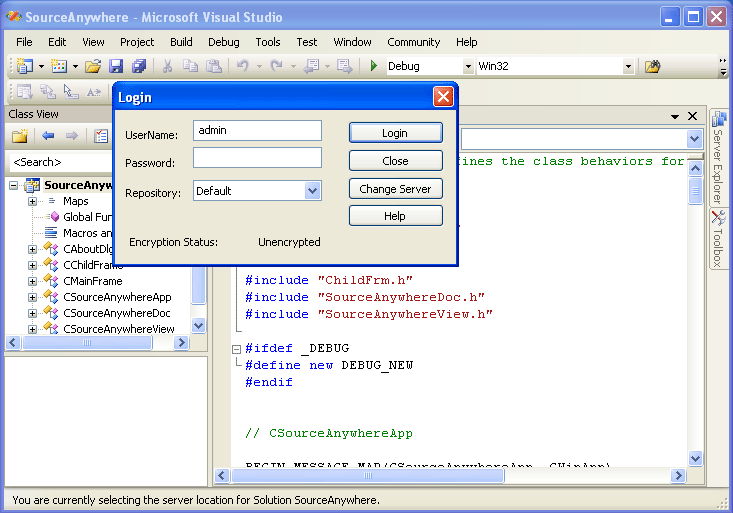Screen dimensions: 733x513
Task: Click the editor scroll down arrow
Action: click(x=696, y=459)
